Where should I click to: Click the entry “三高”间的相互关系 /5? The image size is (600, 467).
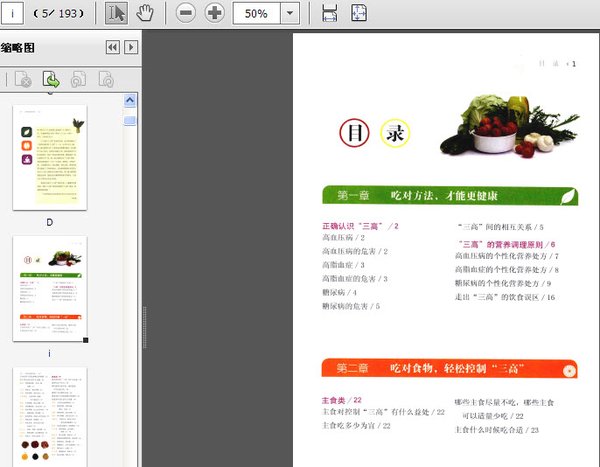[501, 227]
